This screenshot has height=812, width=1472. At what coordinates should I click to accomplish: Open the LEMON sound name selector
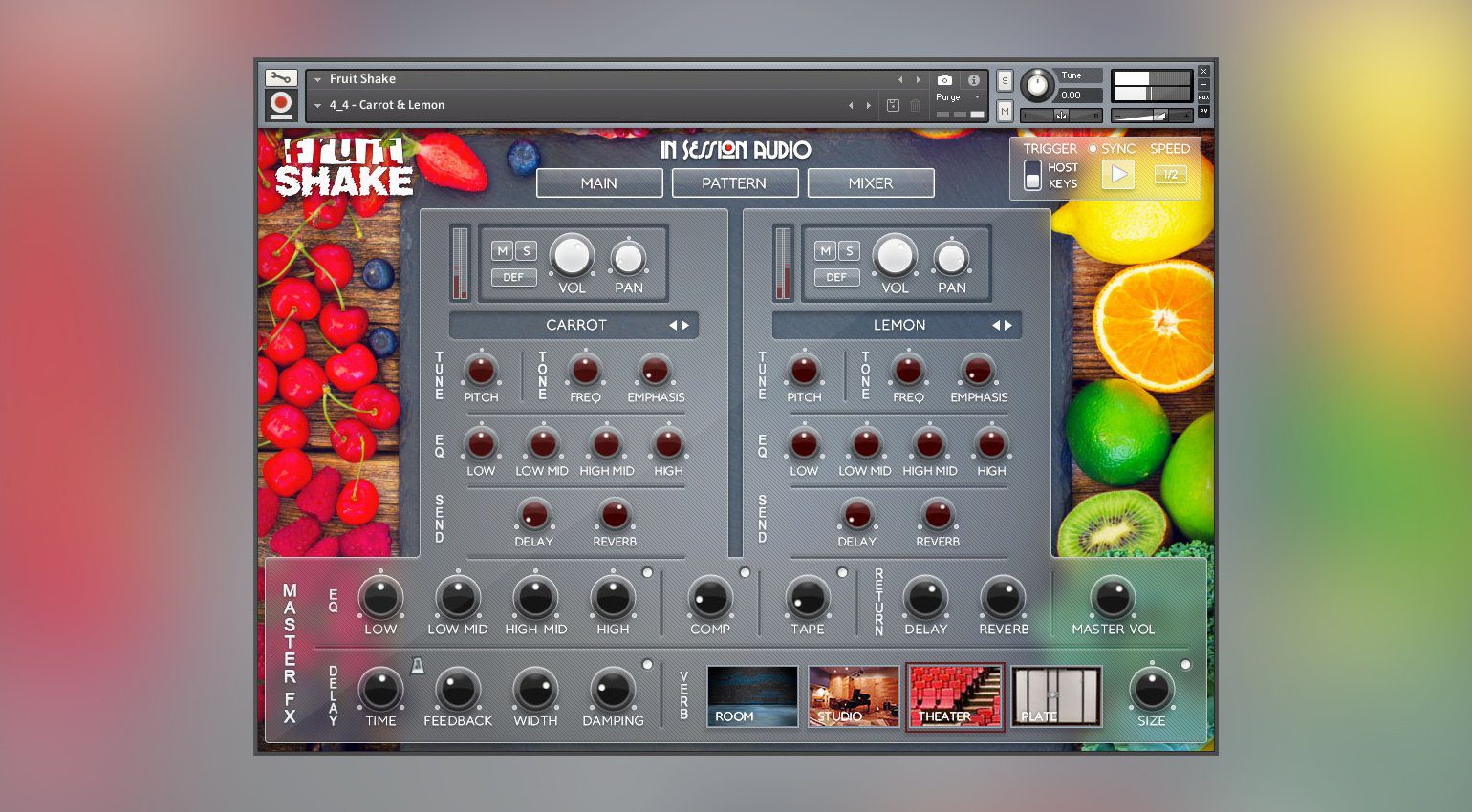(898, 325)
